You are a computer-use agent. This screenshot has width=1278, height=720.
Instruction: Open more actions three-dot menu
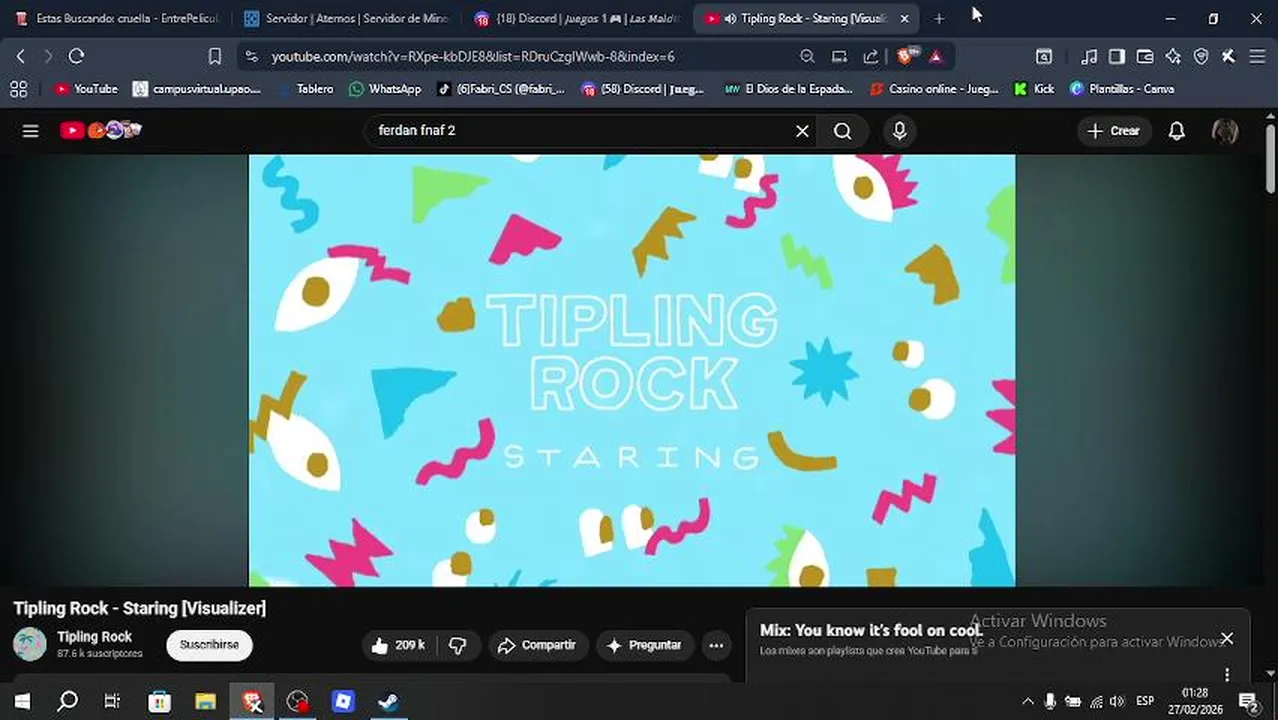pos(716,645)
